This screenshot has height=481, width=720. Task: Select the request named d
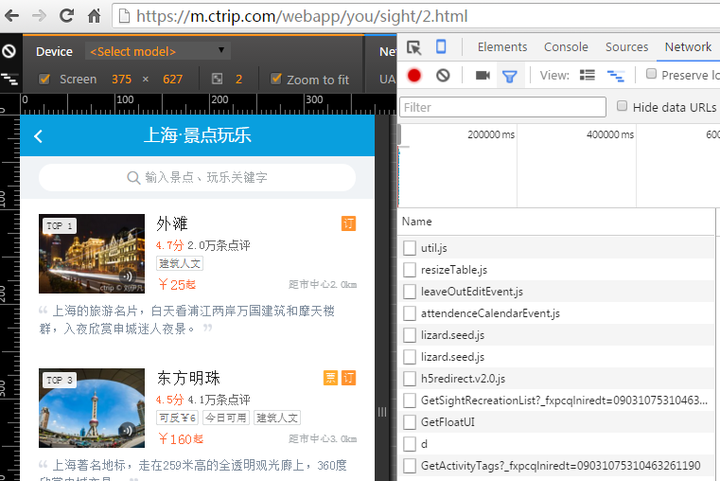tap(556, 444)
